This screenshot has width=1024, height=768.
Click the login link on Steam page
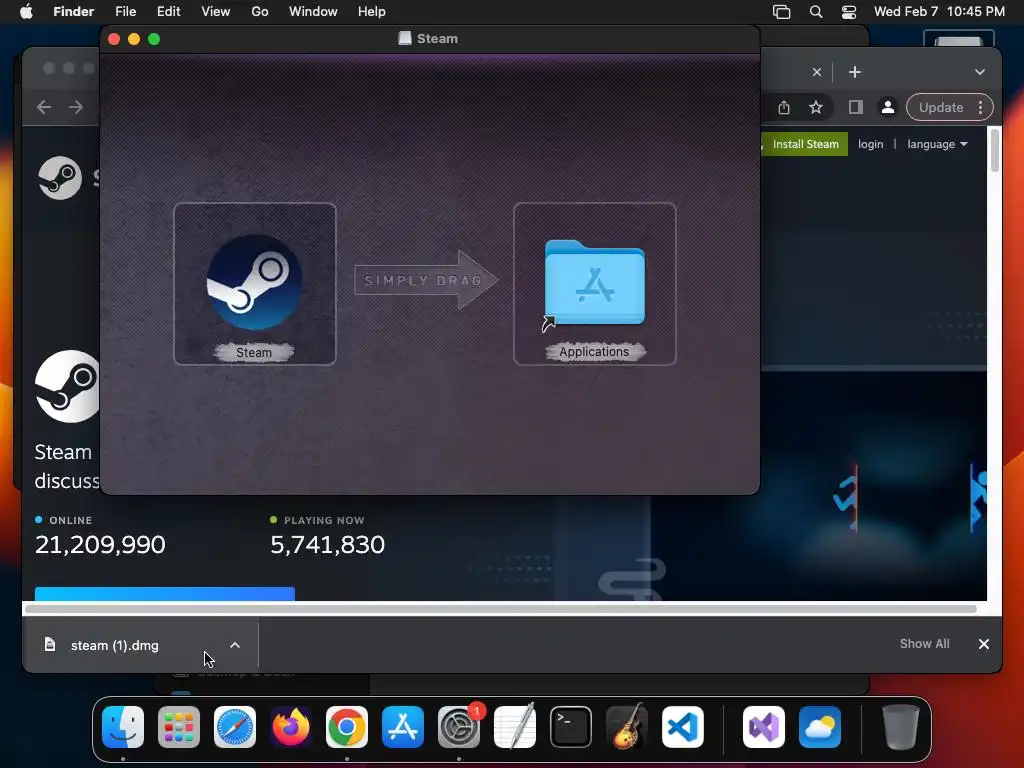click(870, 144)
